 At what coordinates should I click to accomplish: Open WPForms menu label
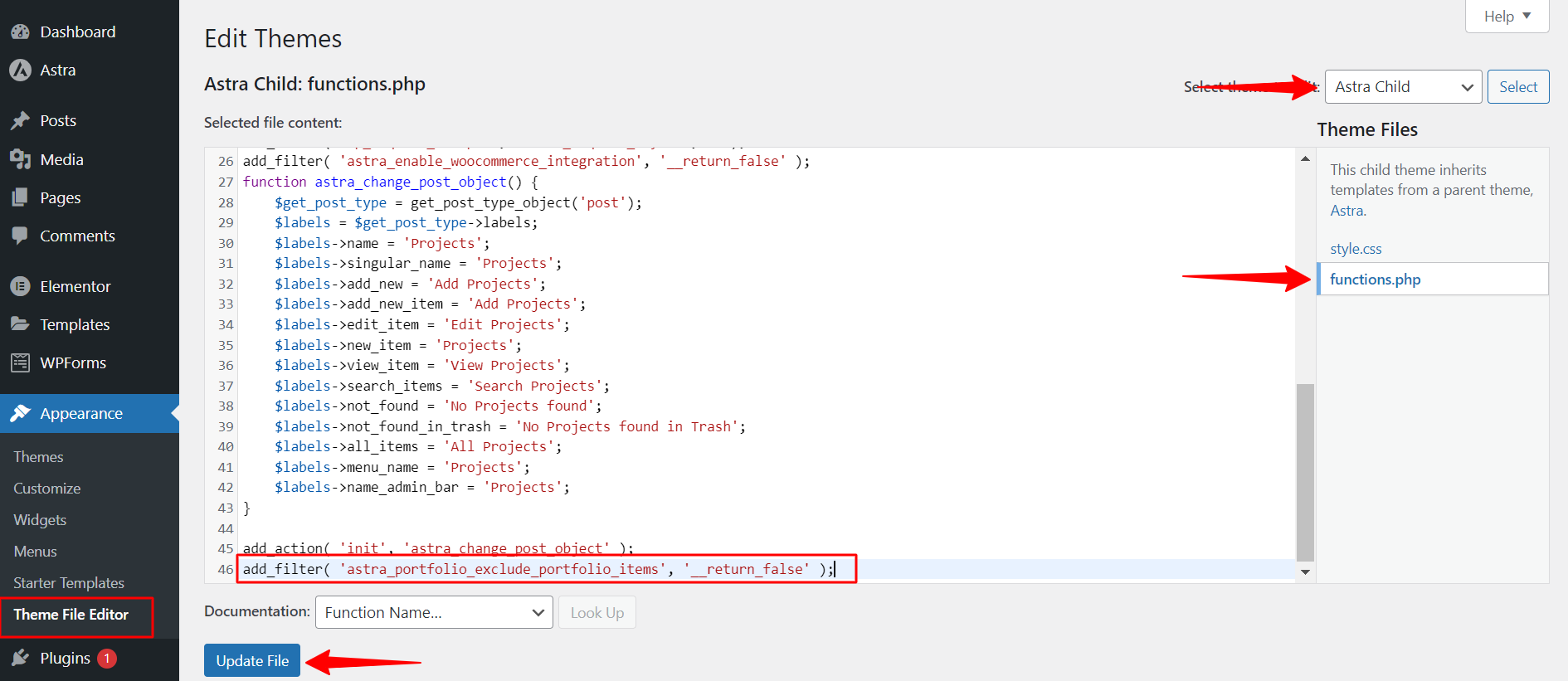[73, 362]
